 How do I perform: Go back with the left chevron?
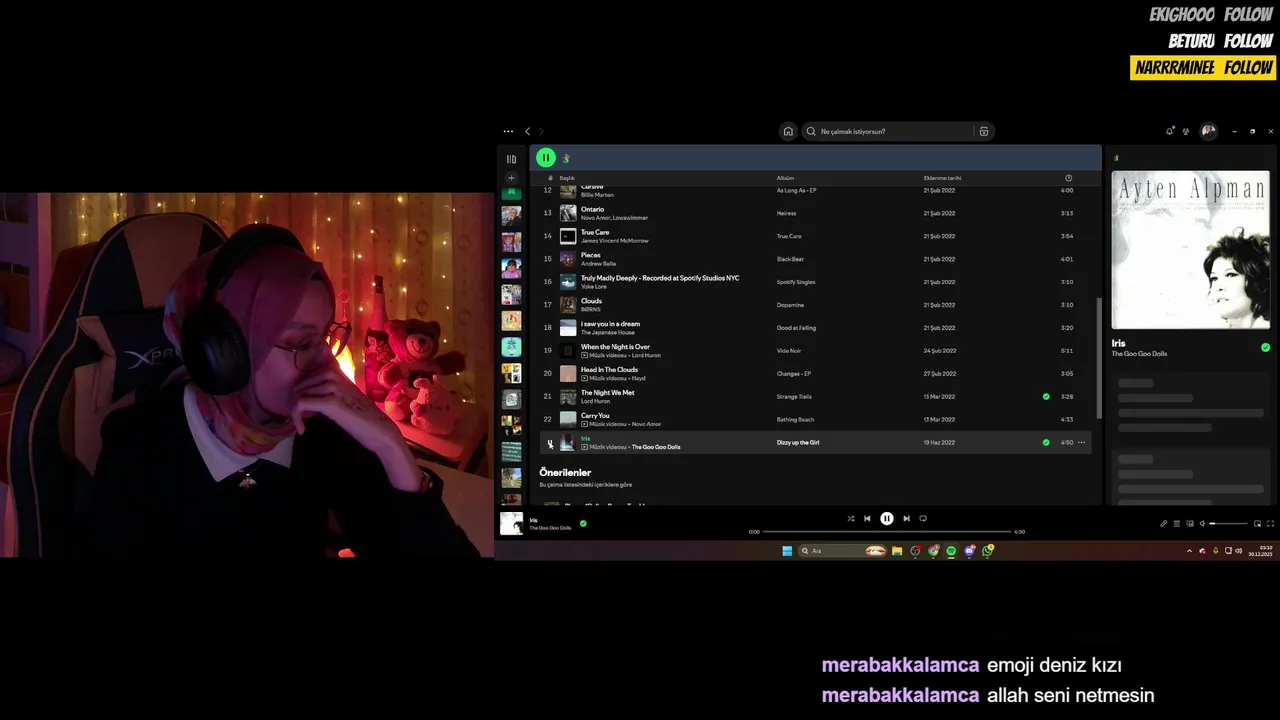coord(528,131)
